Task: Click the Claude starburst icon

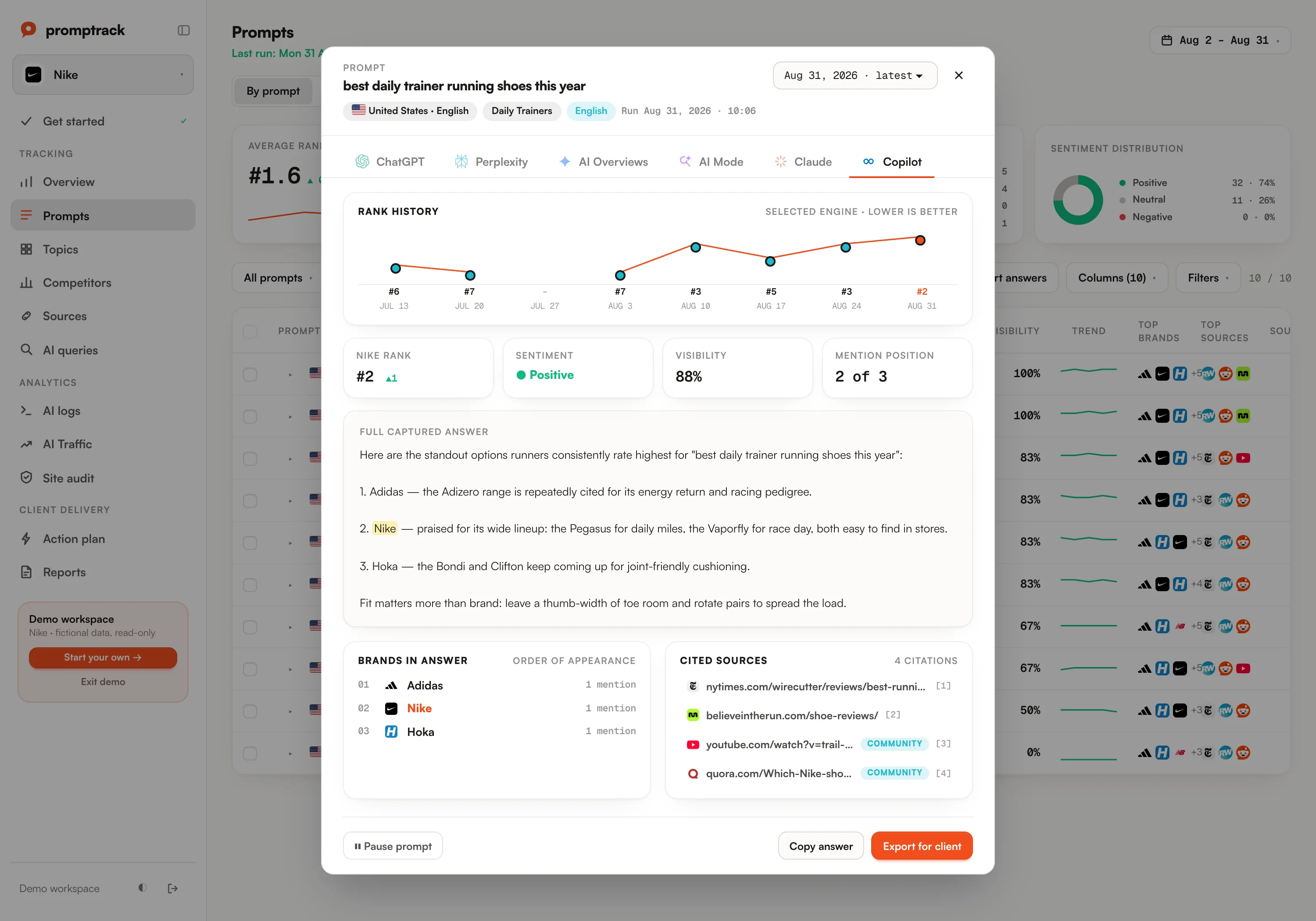Action: coord(781,162)
